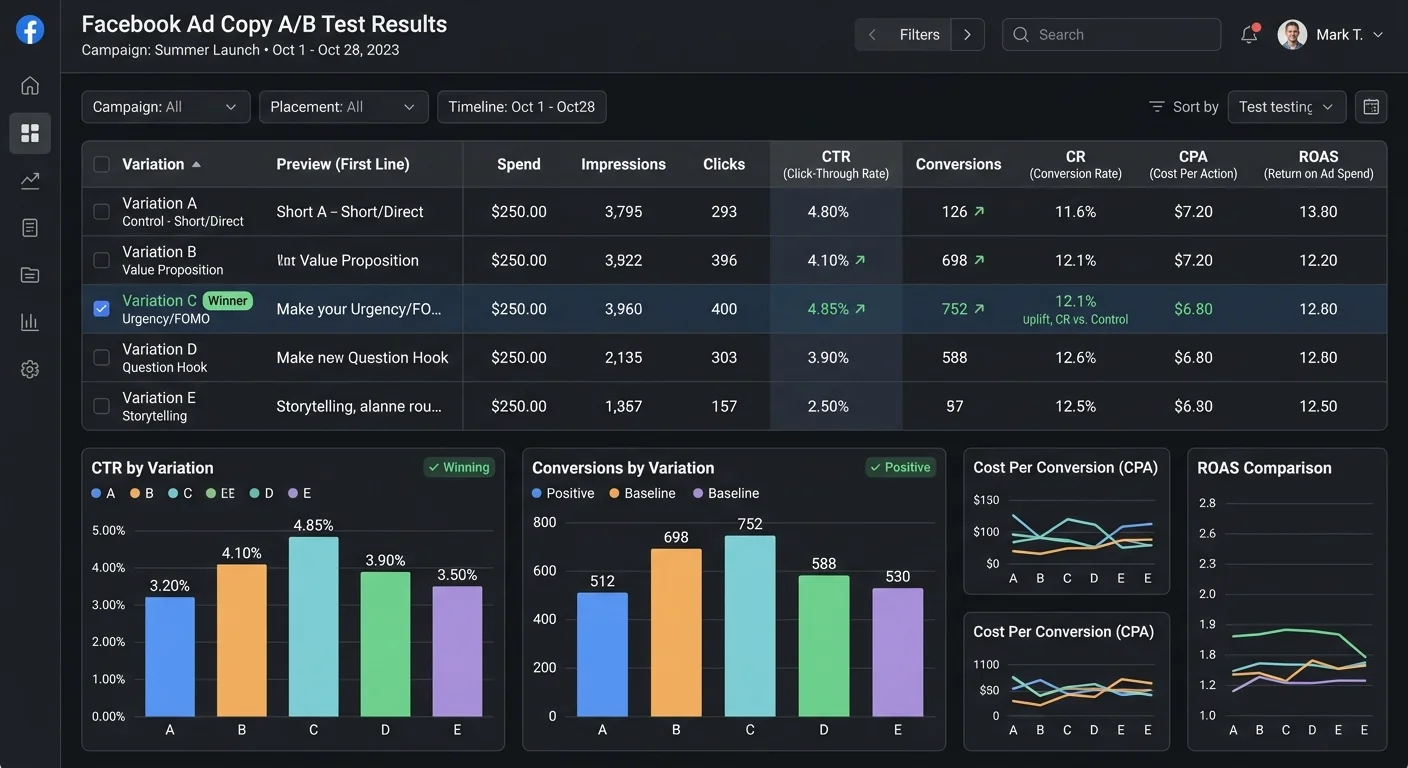Click the Winner badge on Variation C
Screen dimensions: 1408x768
pyautogui.click(x=228, y=300)
